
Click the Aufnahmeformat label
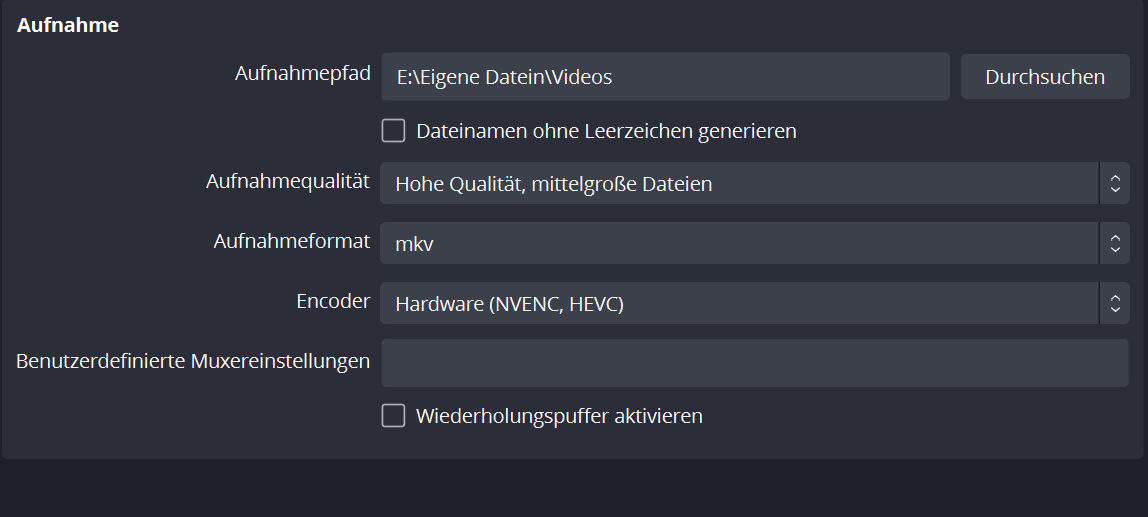tap(292, 241)
